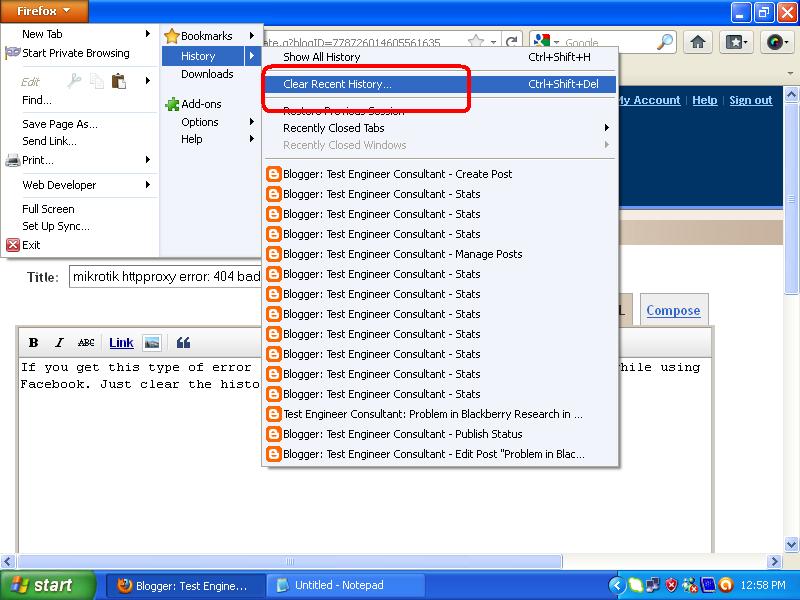
Task: Open the History submenu item
Action: coord(211,56)
